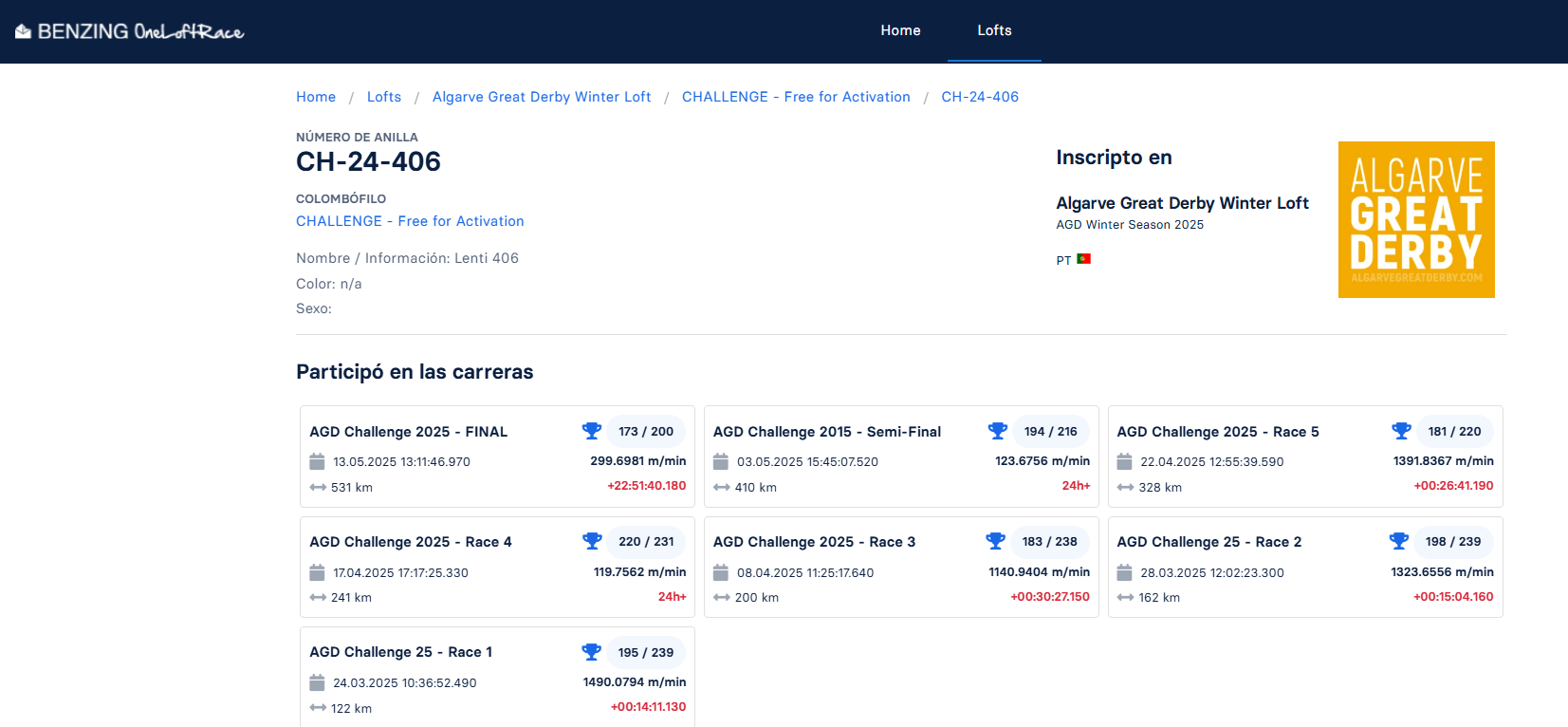Screen dimensions: 1568x727
Task: Click the calendar icon on the Race 1 card
Action: 318,682
